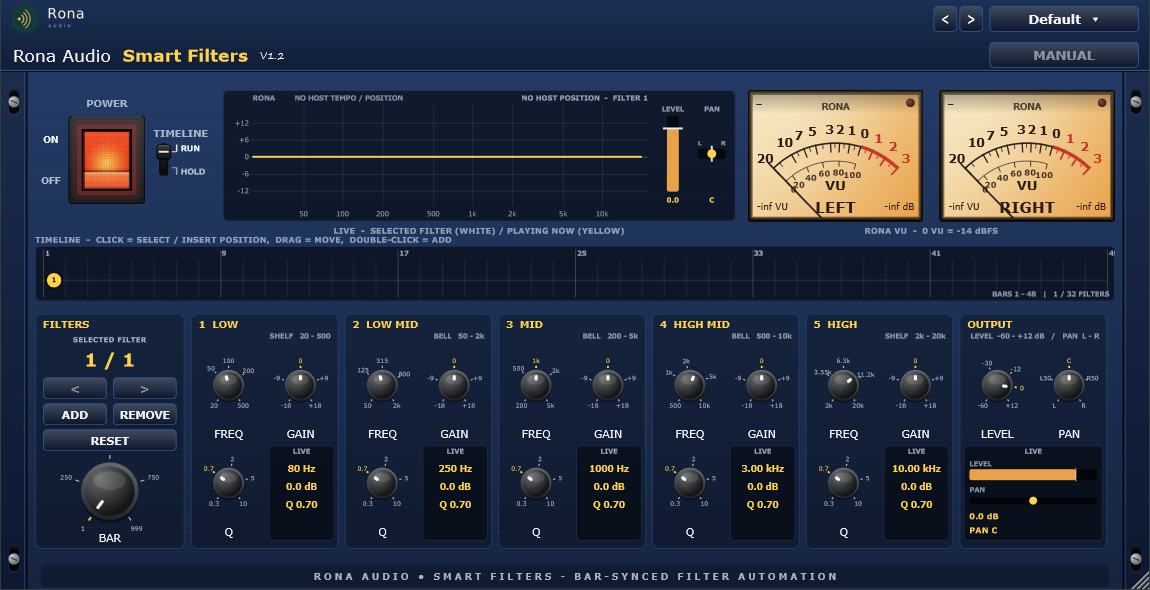Image resolution: width=1150 pixels, height=590 pixels.
Task: Select previous filter with < button
Action: [x=75, y=388]
